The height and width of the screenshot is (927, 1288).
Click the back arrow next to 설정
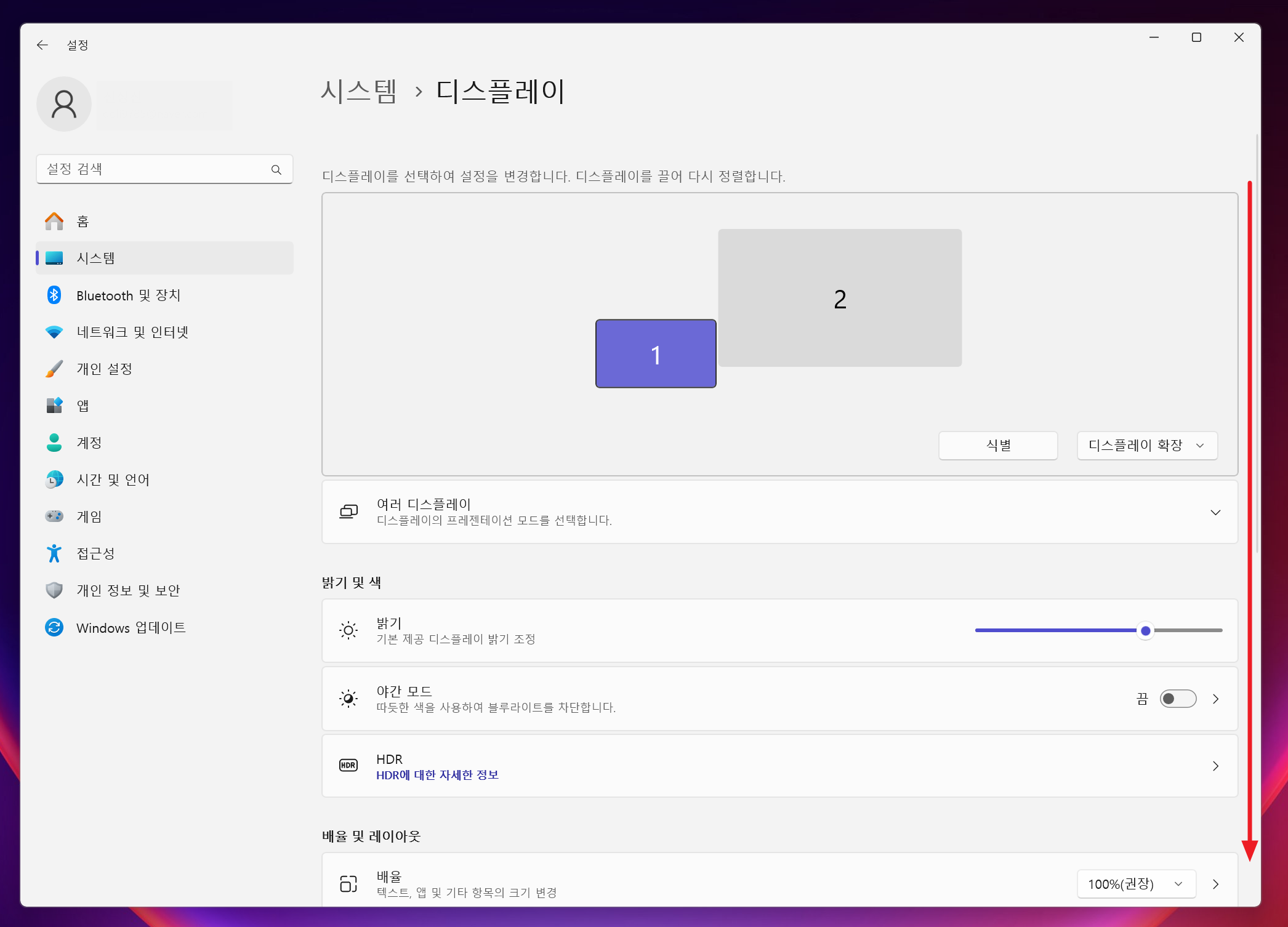click(x=42, y=45)
